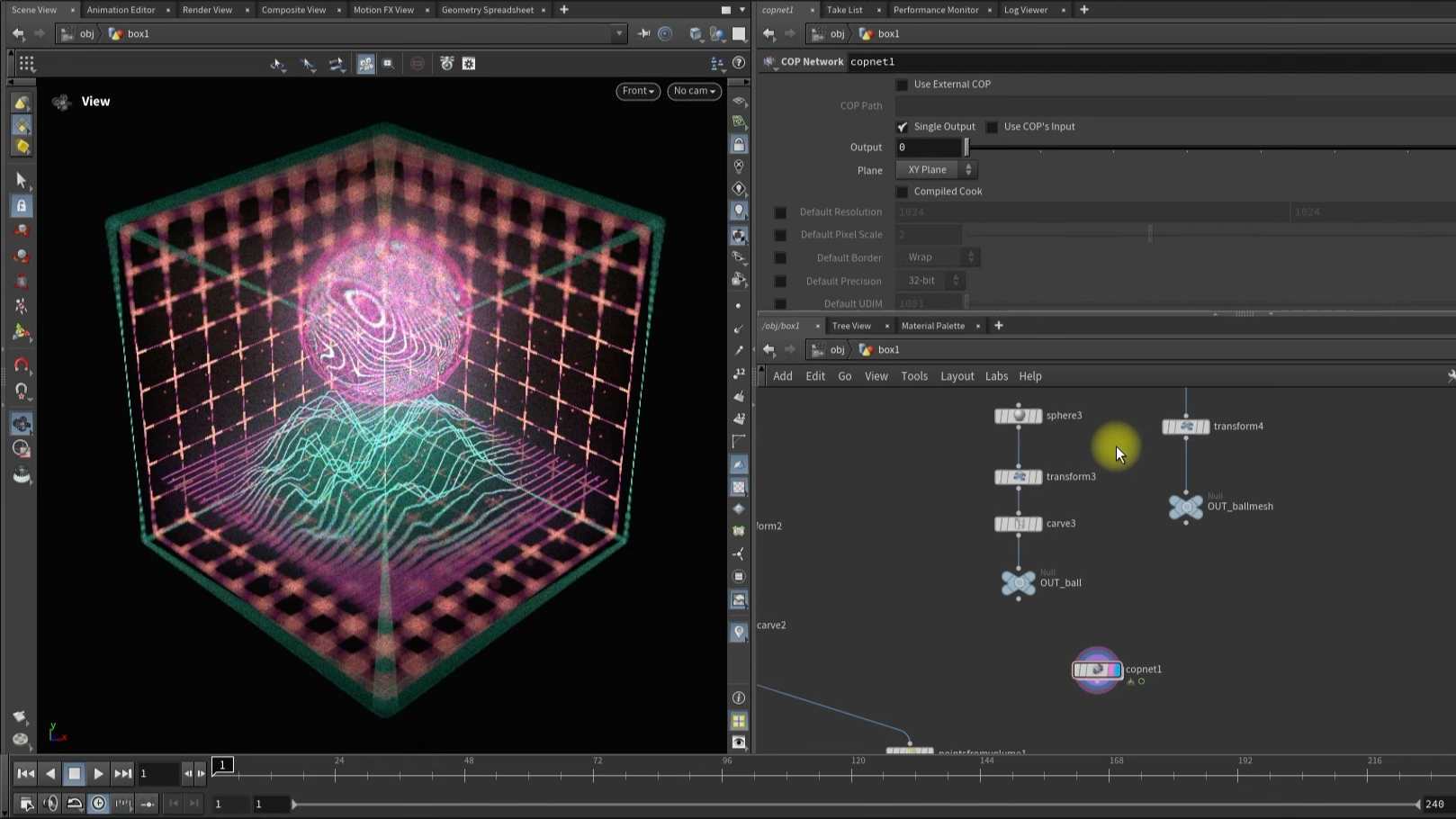Image resolution: width=1456 pixels, height=819 pixels.
Task: Select the OUT_ball null node
Action: click(x=1018, y=583)
